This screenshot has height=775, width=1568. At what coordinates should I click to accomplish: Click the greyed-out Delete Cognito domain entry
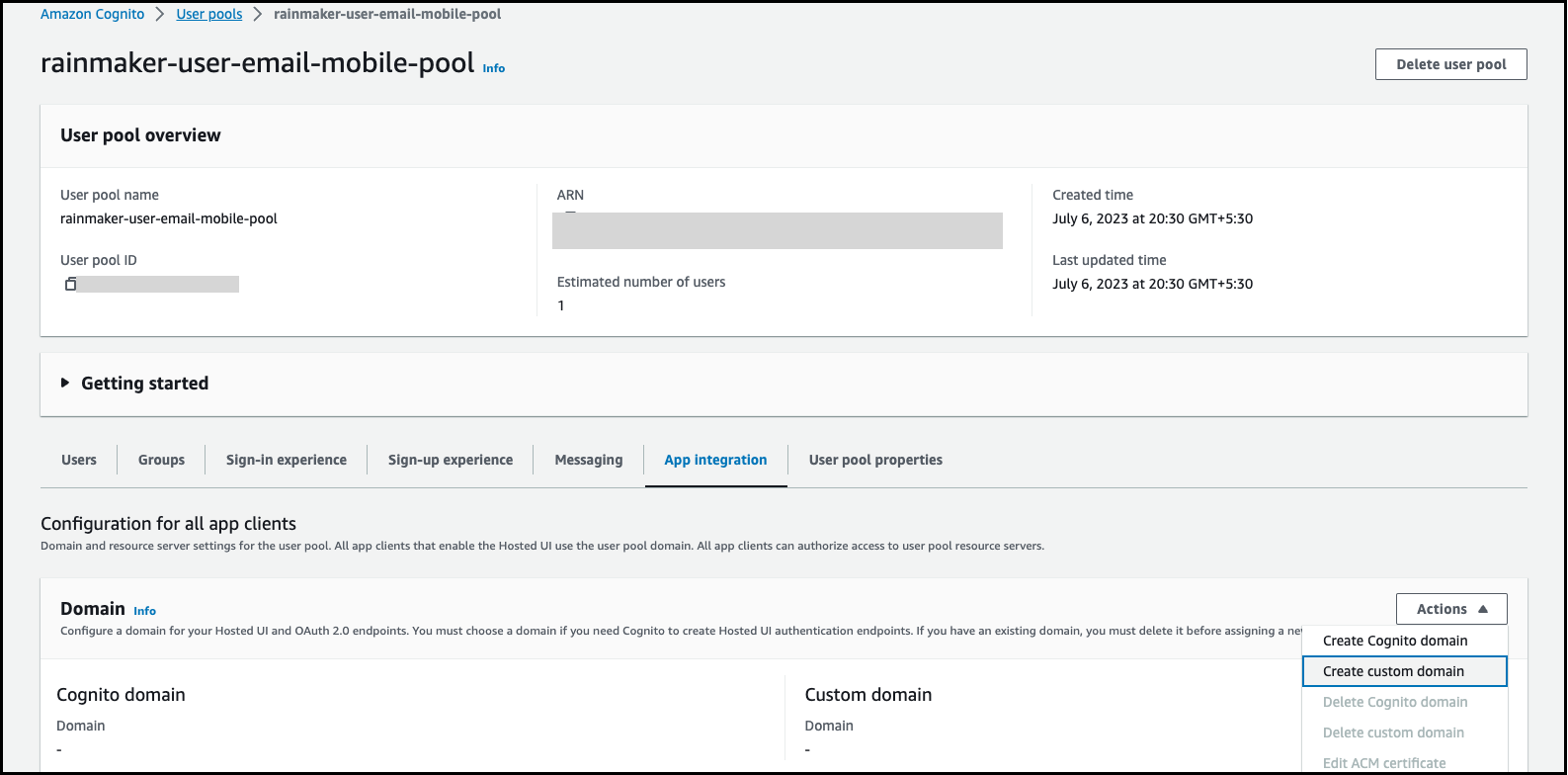point(1395,702)
